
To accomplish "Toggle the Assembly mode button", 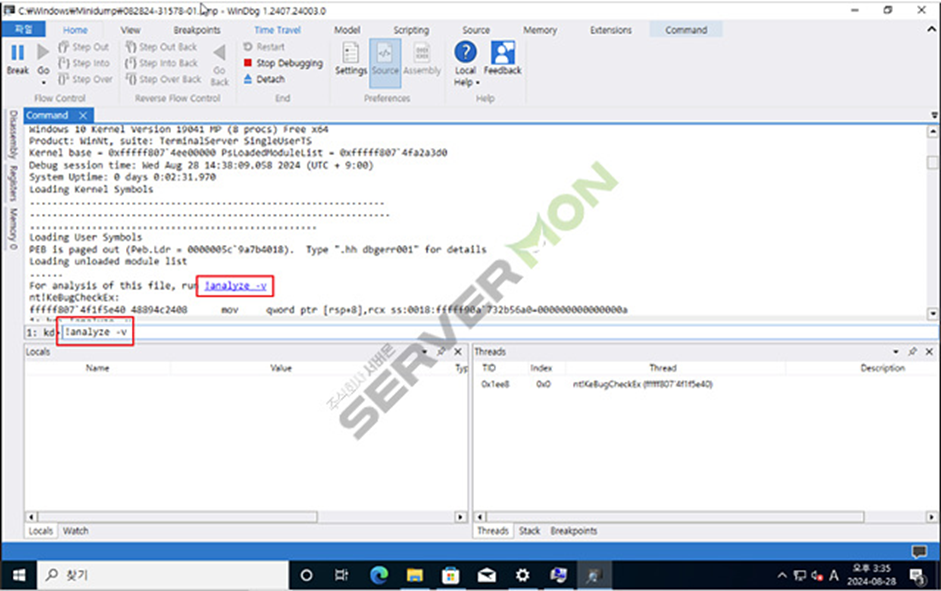I will [422, 59].
